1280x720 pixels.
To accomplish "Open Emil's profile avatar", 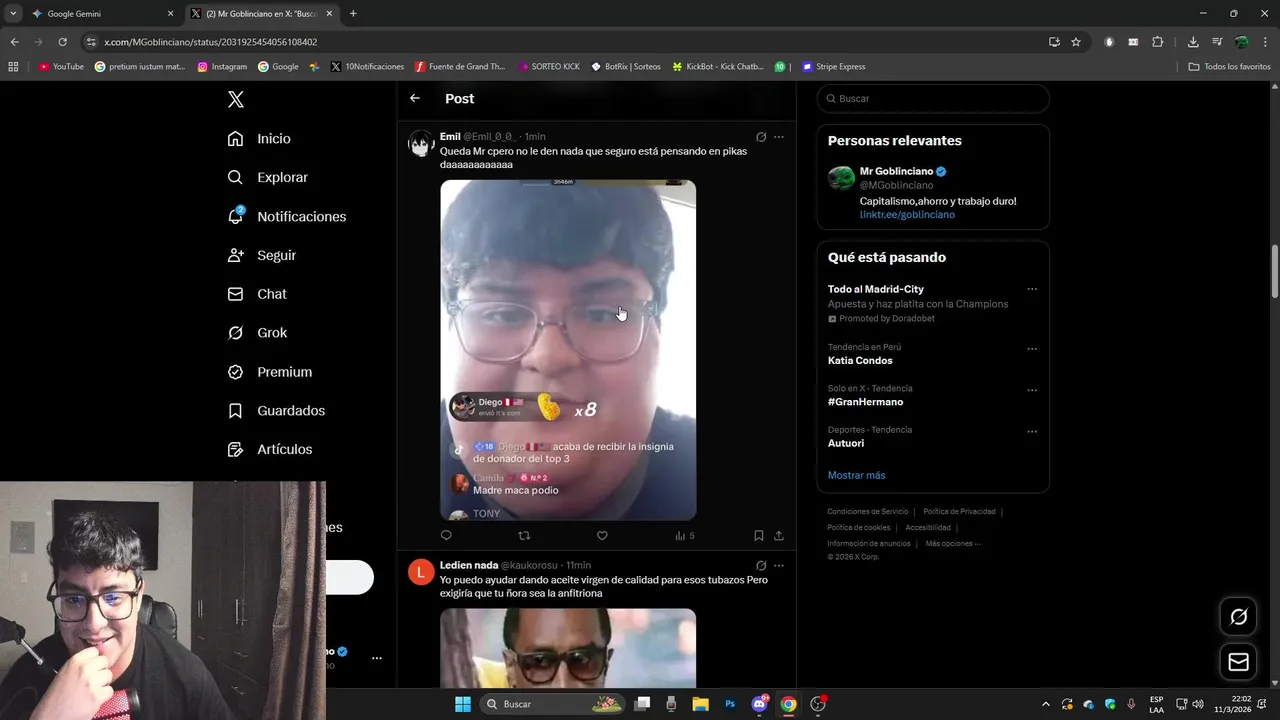I will point(421,144).
